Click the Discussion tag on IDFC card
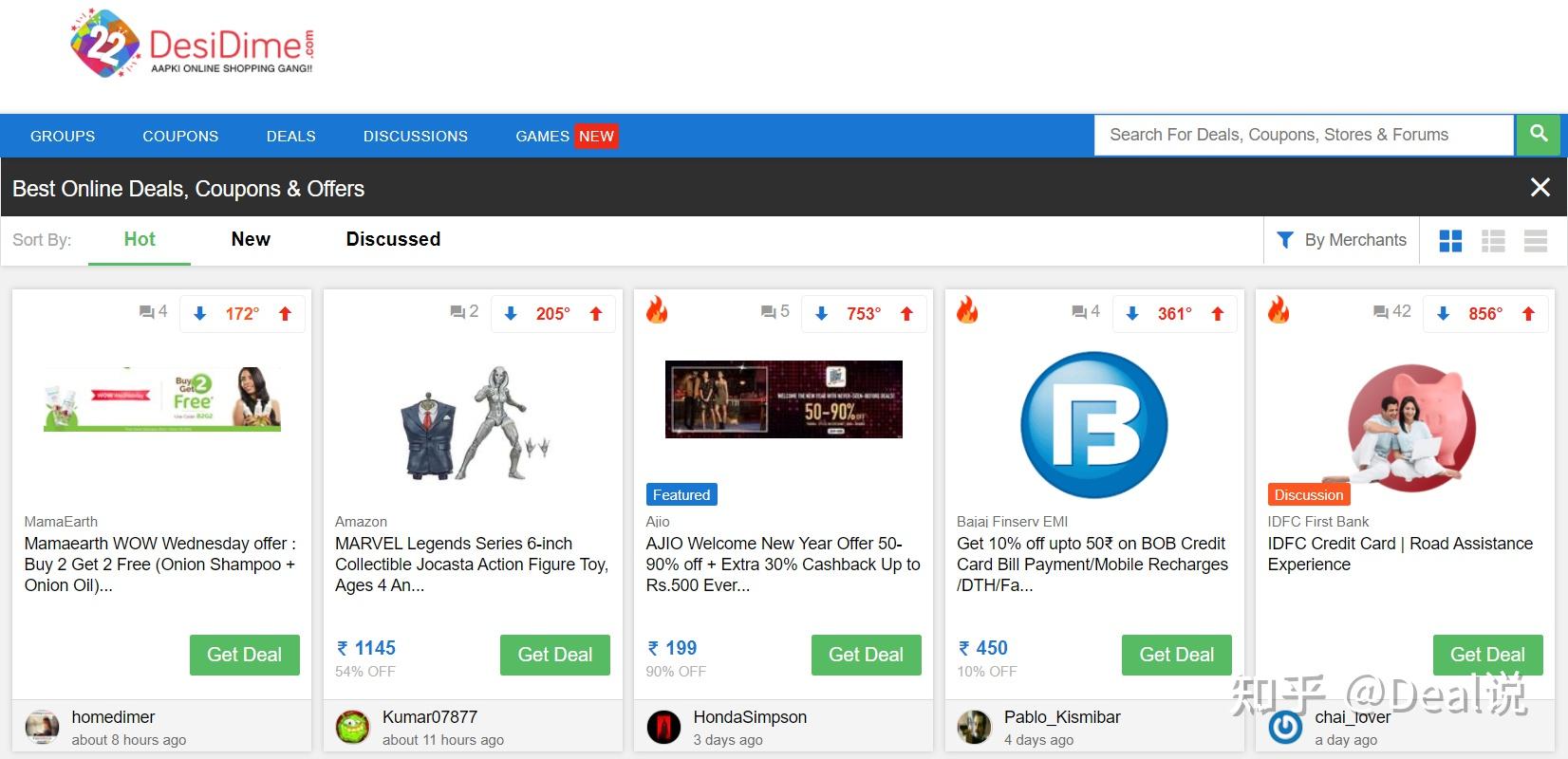Screen dimensions: 1568x759 1309,494
